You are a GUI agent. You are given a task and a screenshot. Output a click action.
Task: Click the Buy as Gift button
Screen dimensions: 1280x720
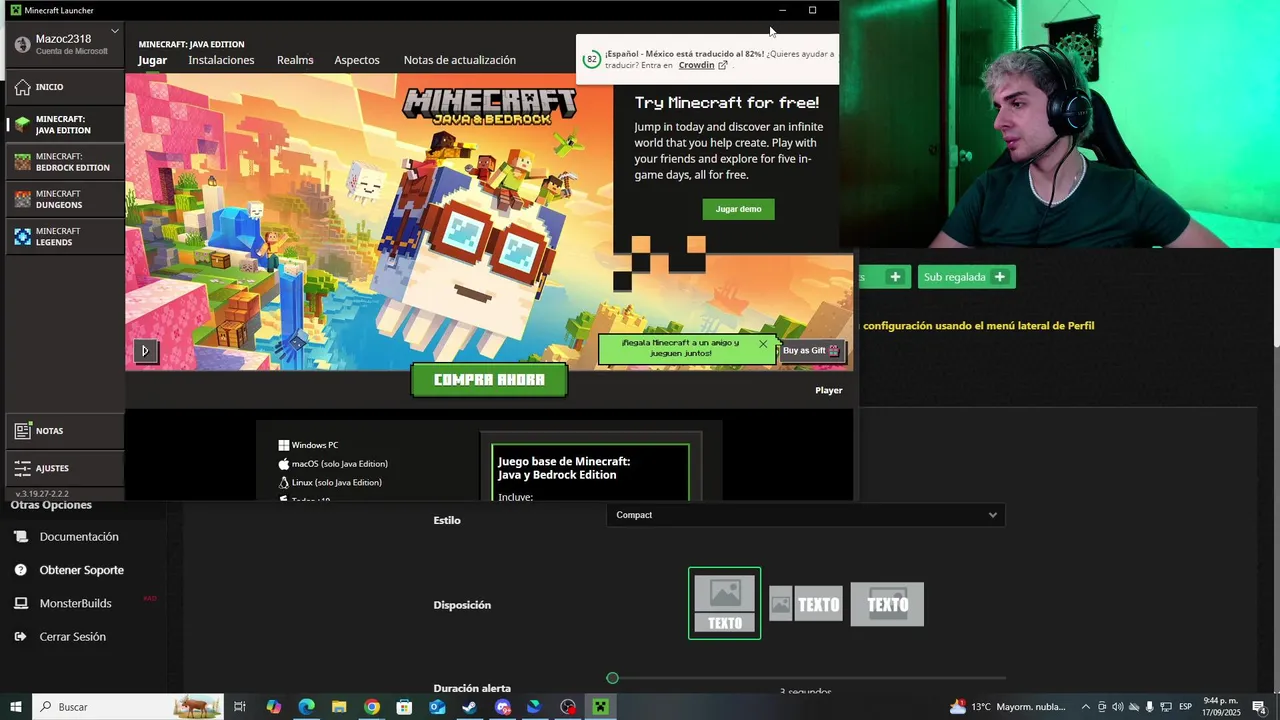[811, 350]
